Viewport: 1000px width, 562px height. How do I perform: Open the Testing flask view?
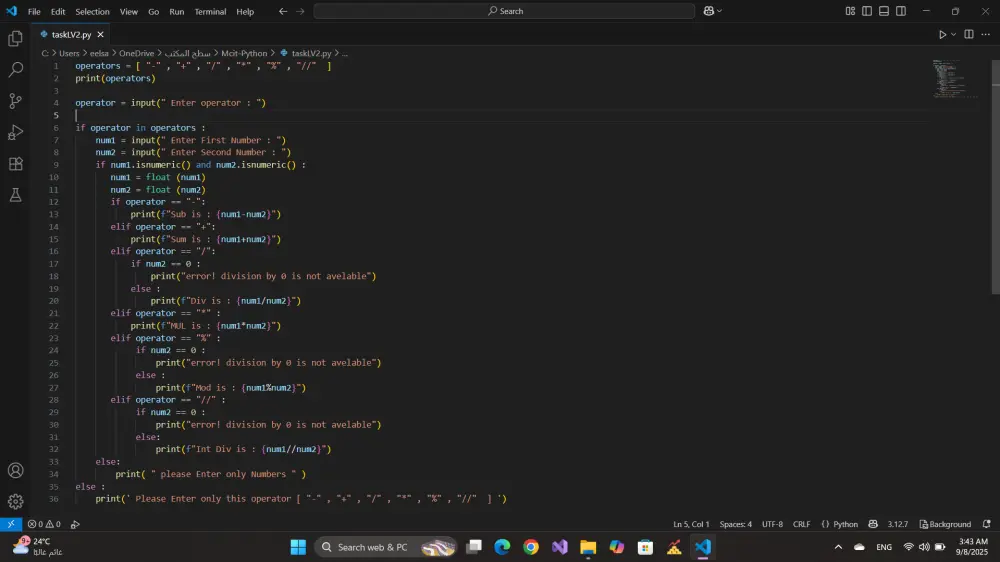(x=15, y=195)
